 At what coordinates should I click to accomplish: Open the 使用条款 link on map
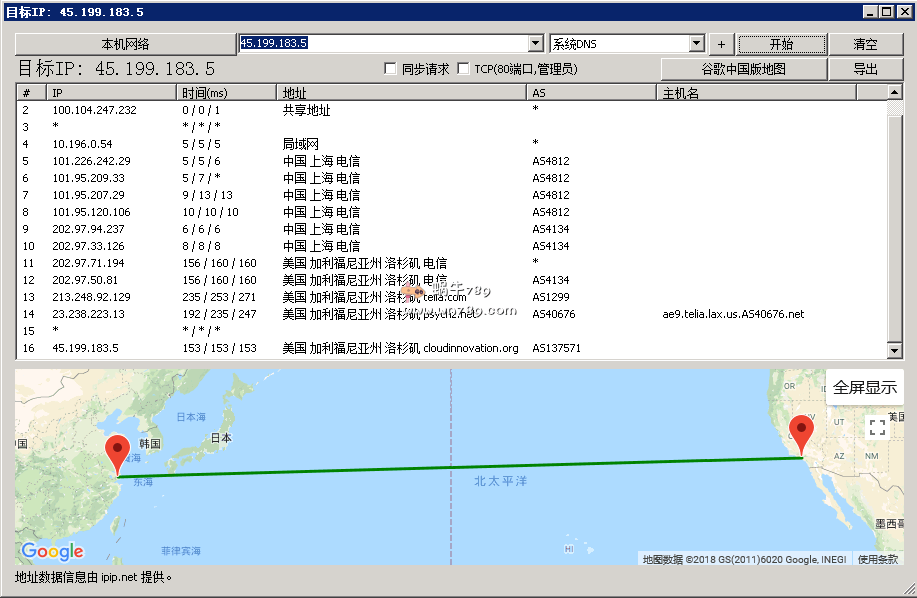(x=878, y=559)
